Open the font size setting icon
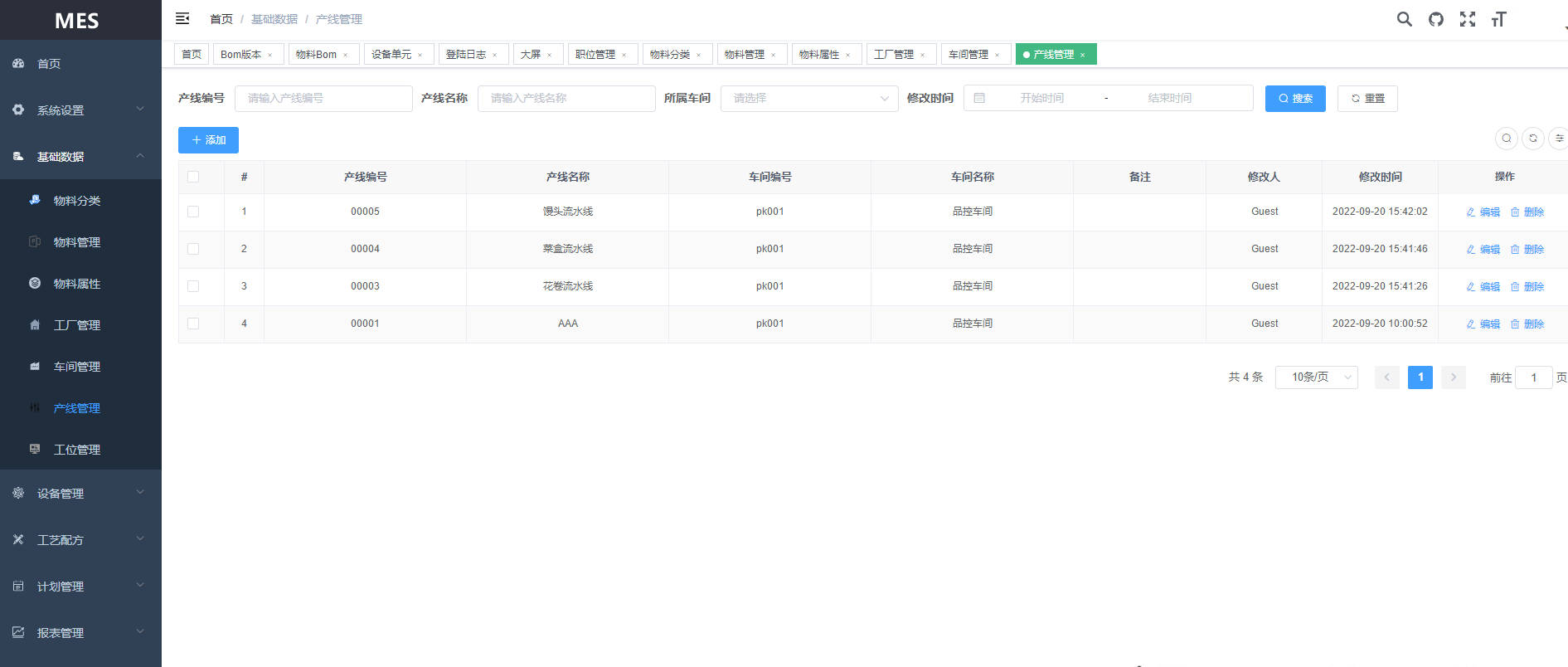 (x=1498, y=19)
